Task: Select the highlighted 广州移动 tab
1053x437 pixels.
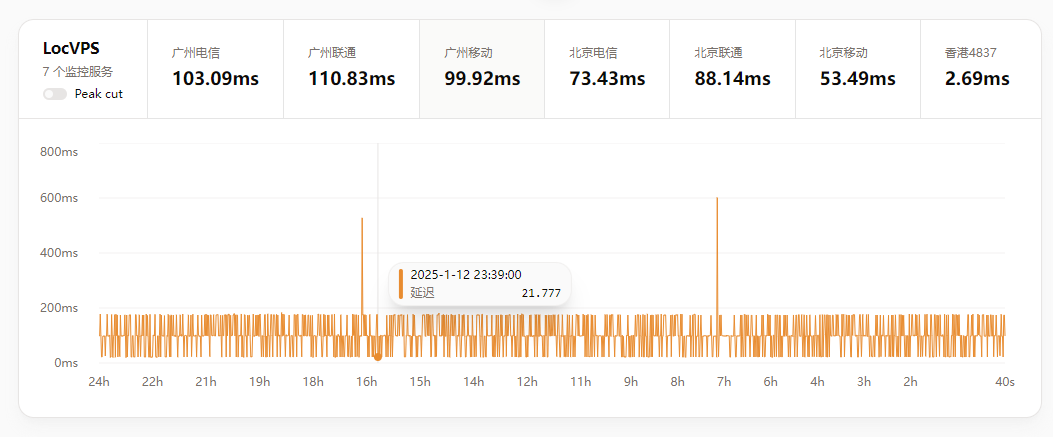Action: point(482,68)
